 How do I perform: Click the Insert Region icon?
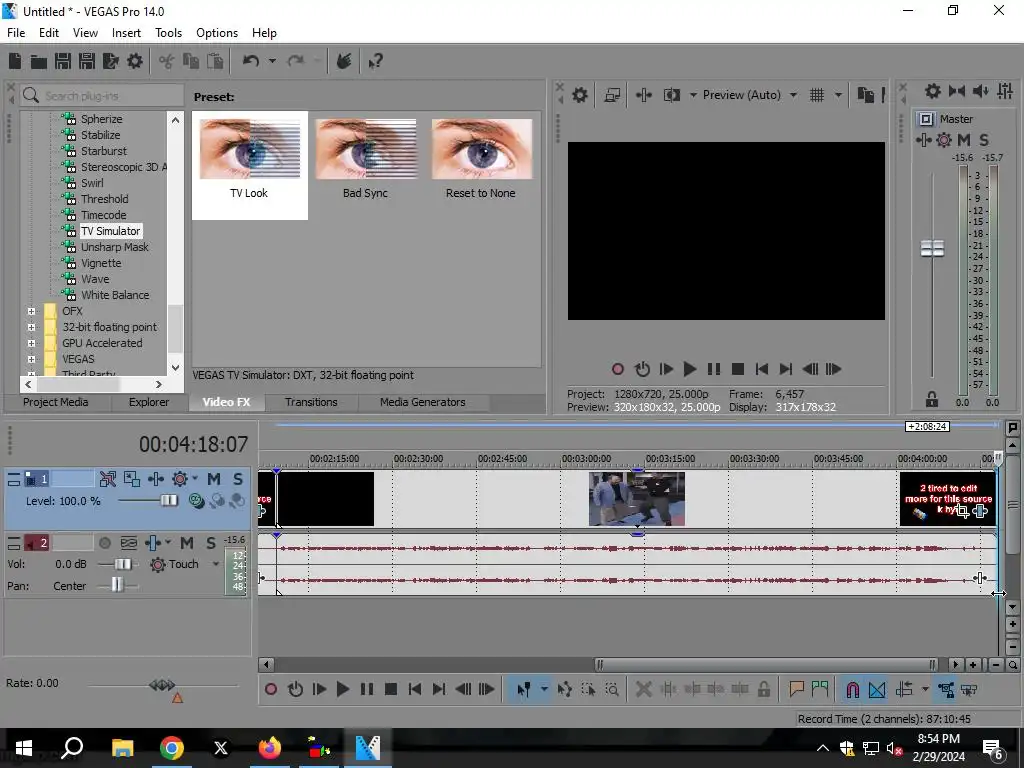click(x=820, y=689)
